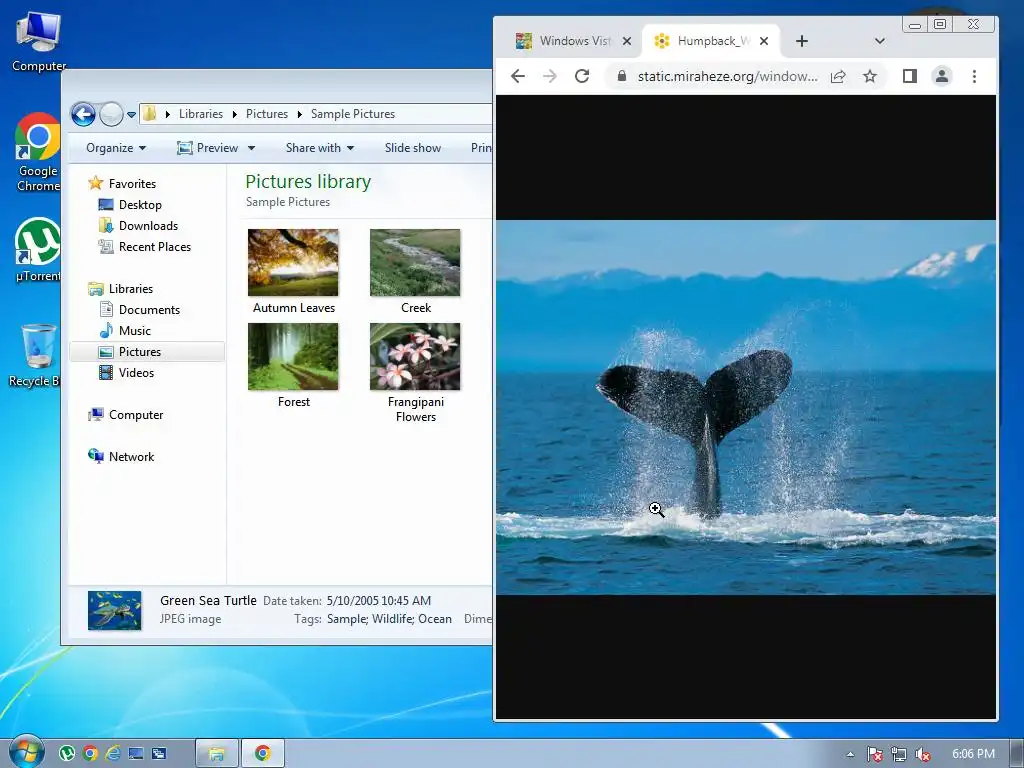Open Chrome's tab search chevron
The height and width of the screenshot is (768, 1024).
click(880, 41)
